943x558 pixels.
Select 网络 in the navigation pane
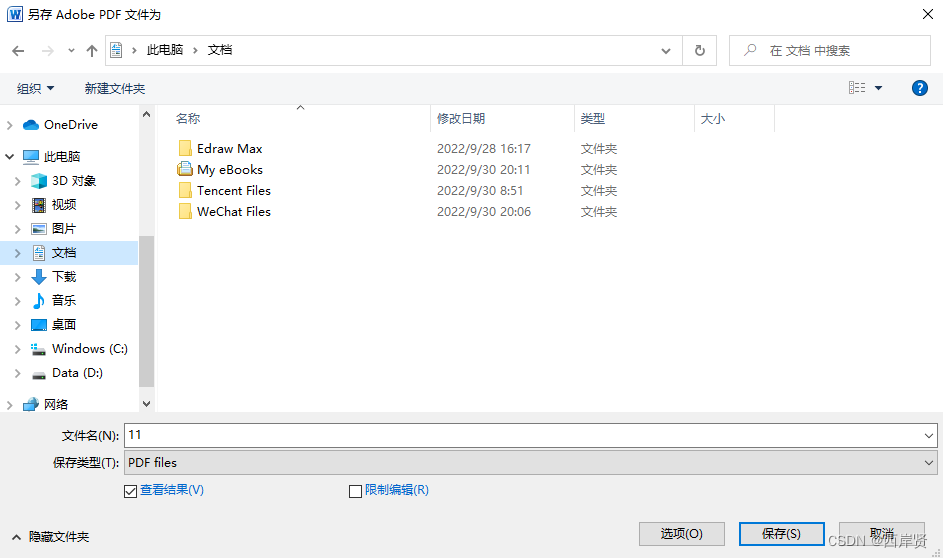[56, 404]
